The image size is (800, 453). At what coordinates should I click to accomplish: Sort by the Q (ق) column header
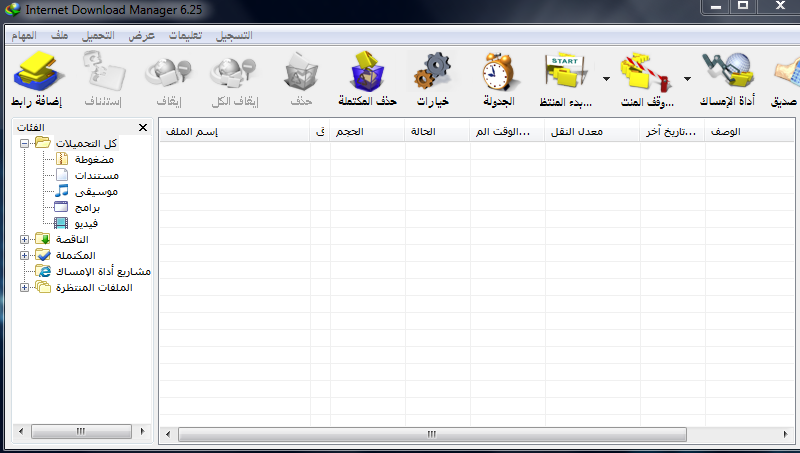(320, 132)
